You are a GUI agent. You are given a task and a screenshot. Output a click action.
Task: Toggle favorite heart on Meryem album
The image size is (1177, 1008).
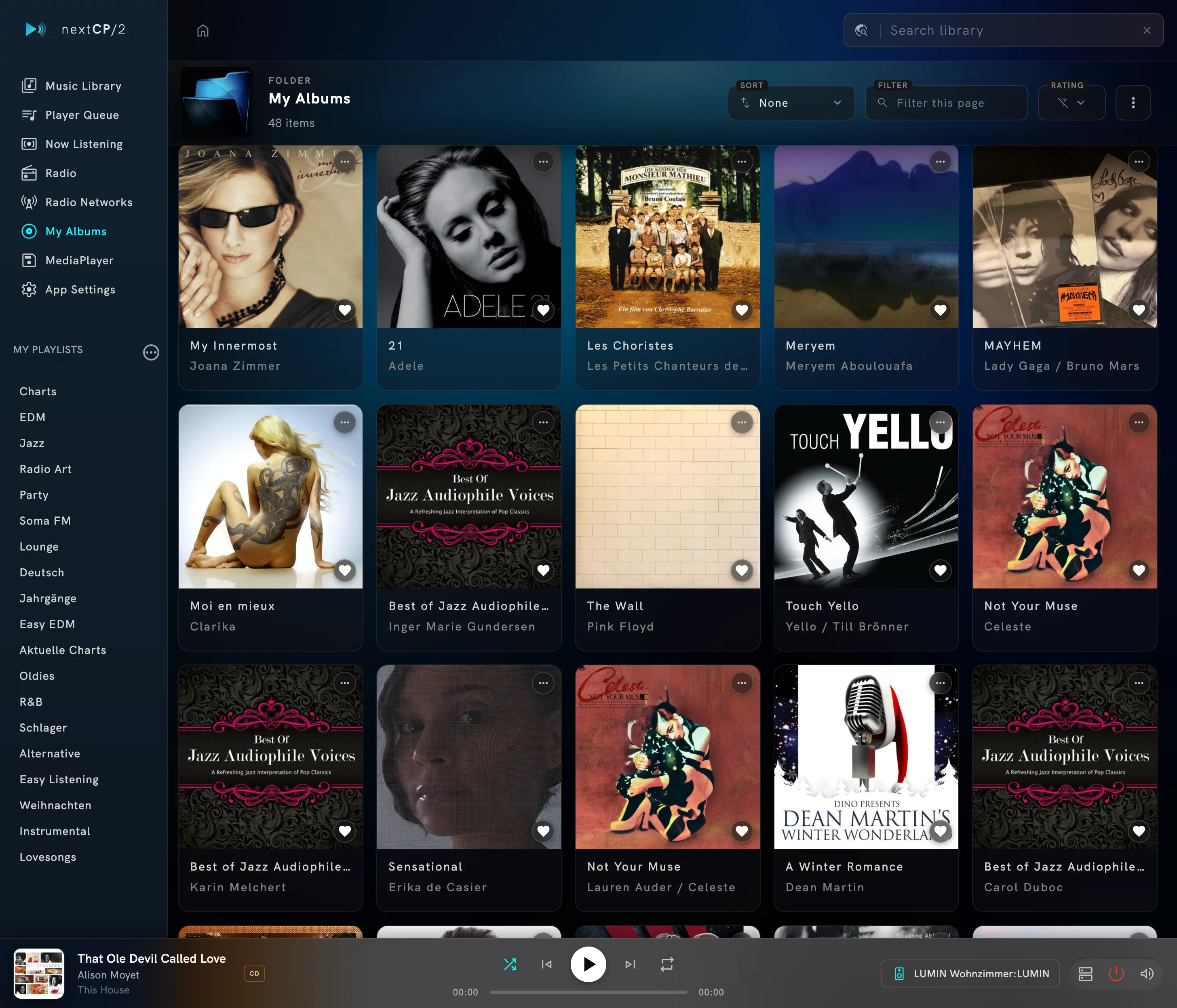(941, 310)
